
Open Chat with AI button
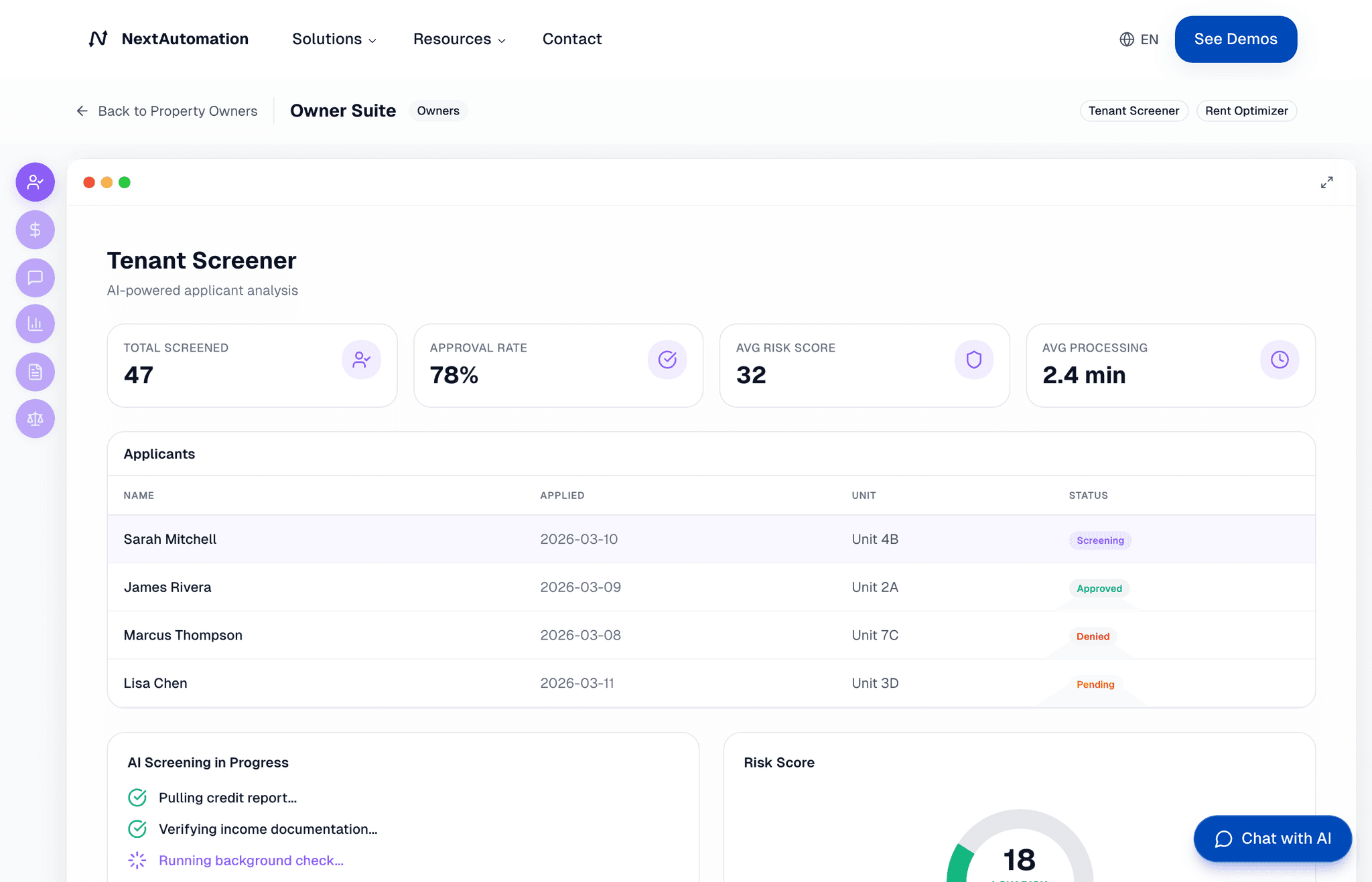[x=1272, y=838]
